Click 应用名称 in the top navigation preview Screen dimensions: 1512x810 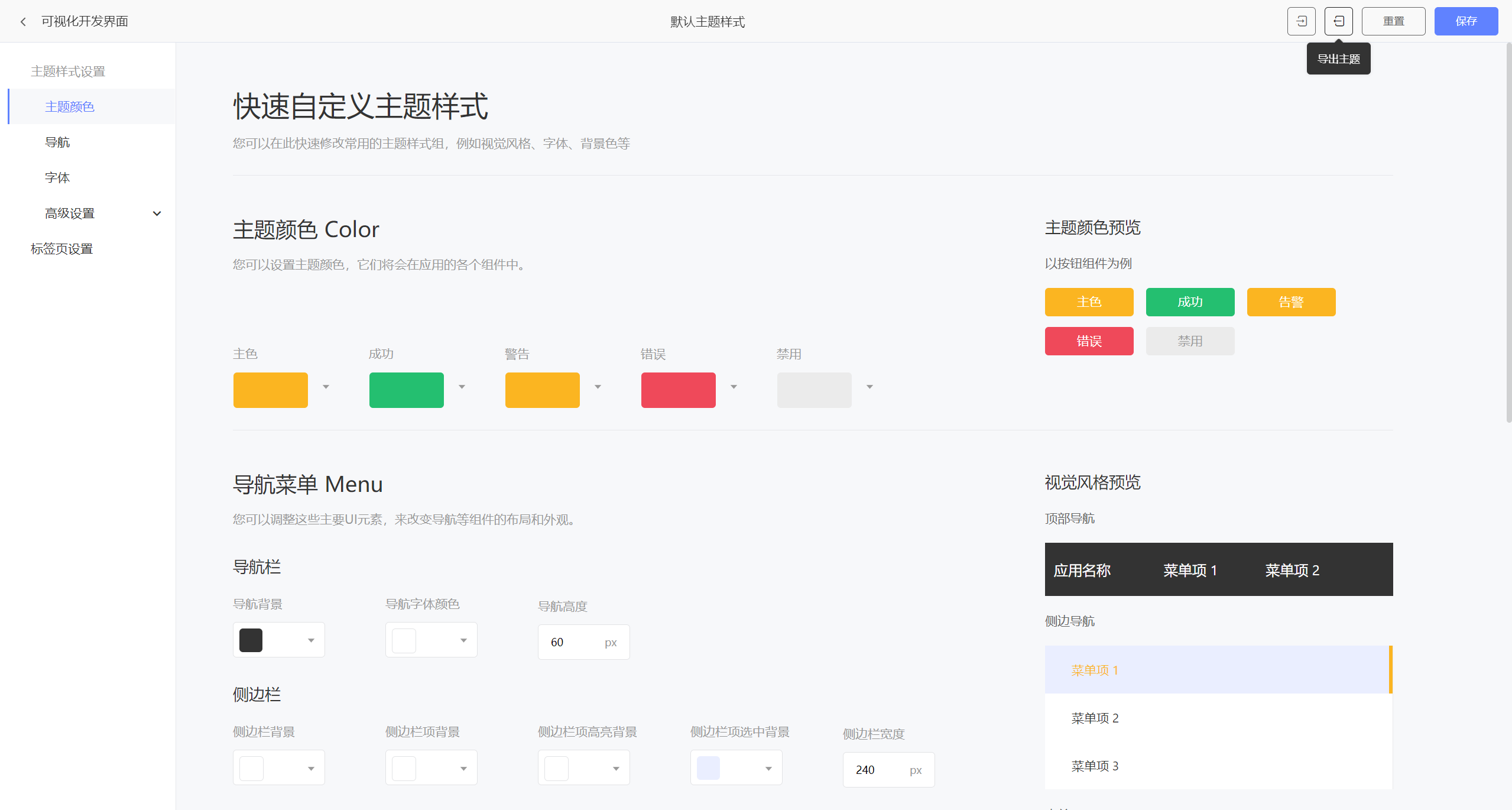pyautogui.click(x=1082, y=570)
